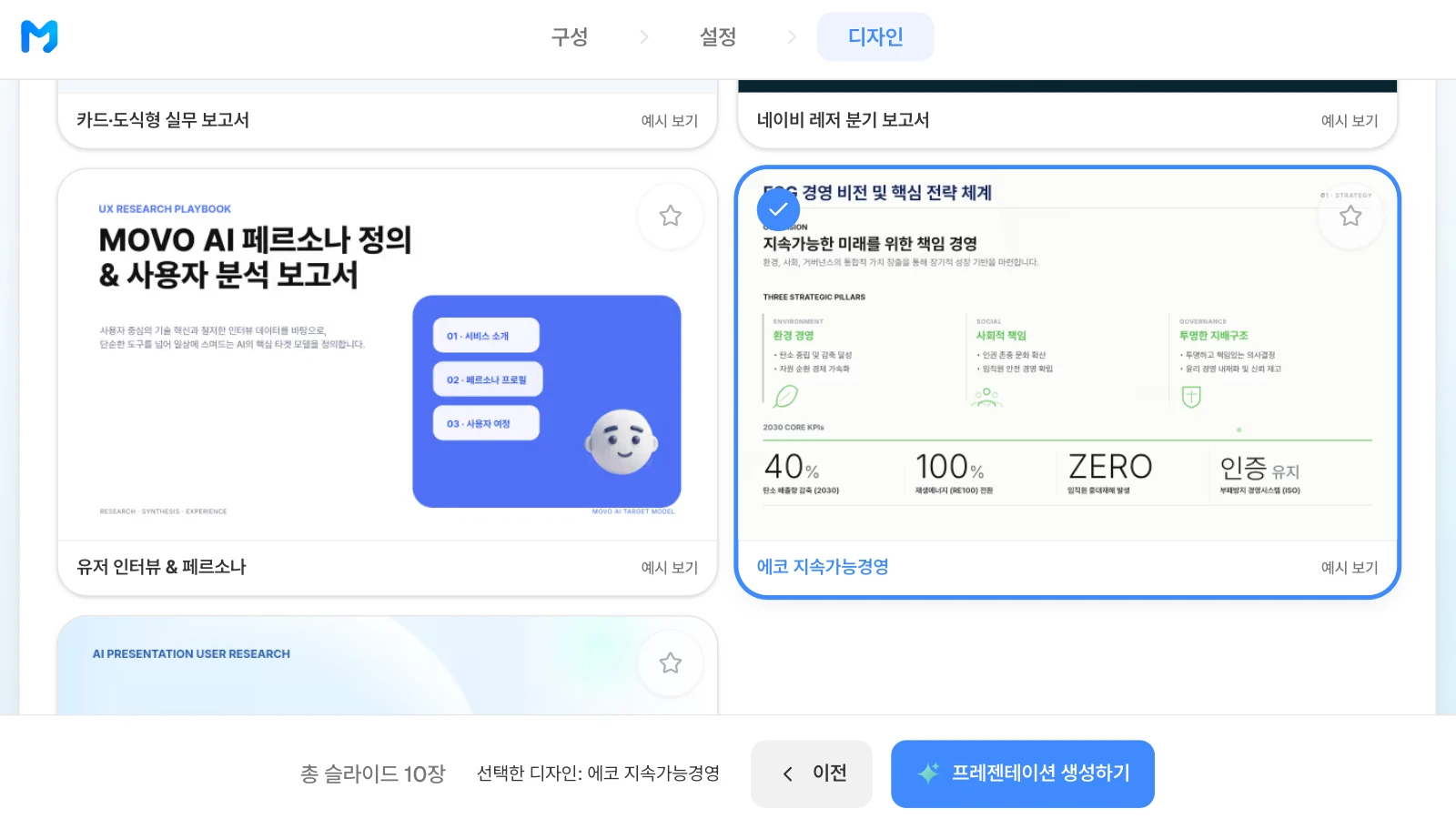Viewport: 1456px width, 819px height.
Task: Toggle the selected checkmark on 에코 지속가능경영
Action: pos(779,209)
